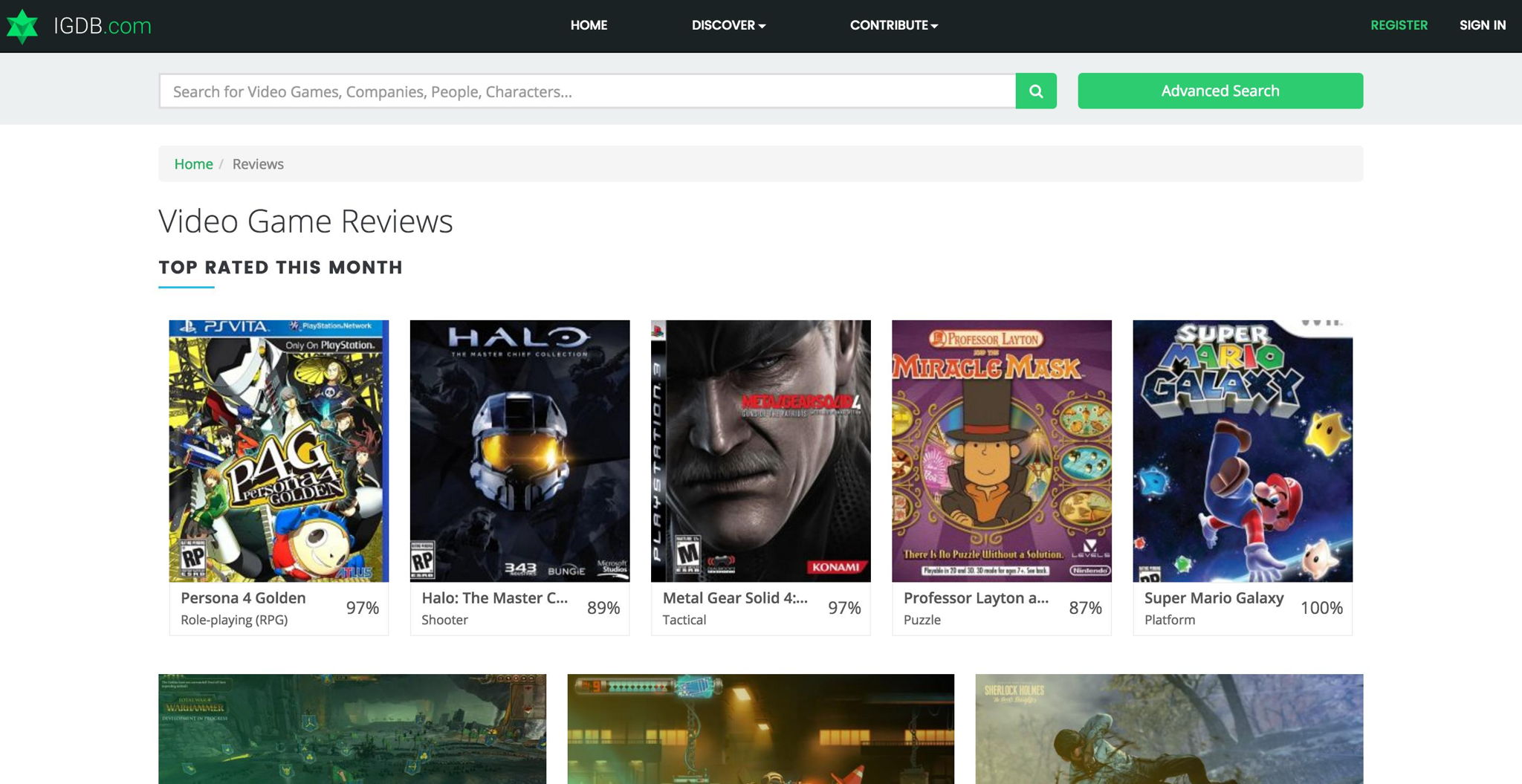Click the Super Mario Galaxy title link
The height and width of the screenshot is (784, 1522).
click(1214, 597)
